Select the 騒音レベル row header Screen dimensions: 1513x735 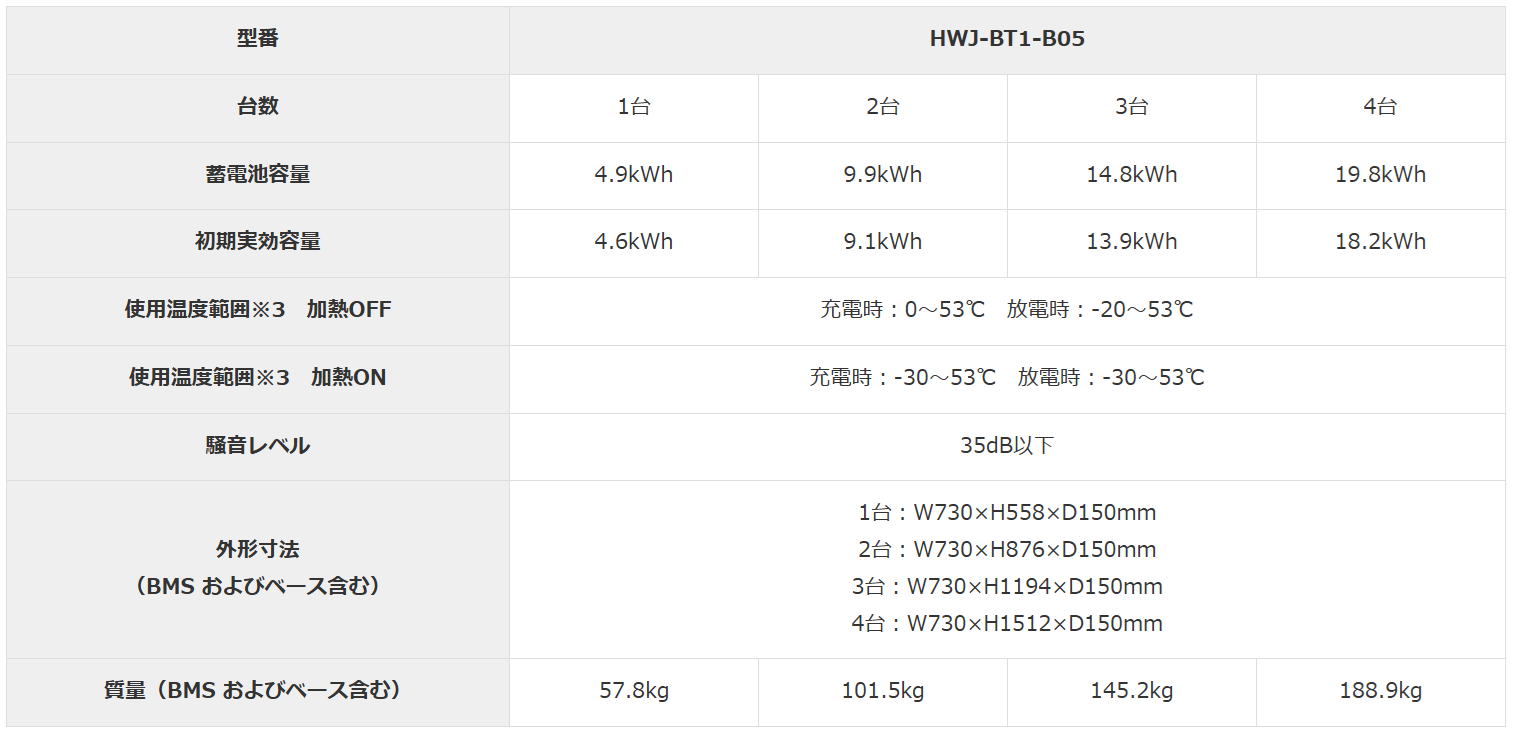click(257, 446)
